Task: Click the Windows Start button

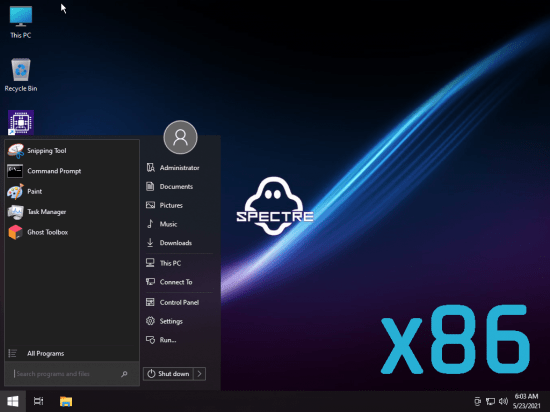Action: tap(13, 401)
